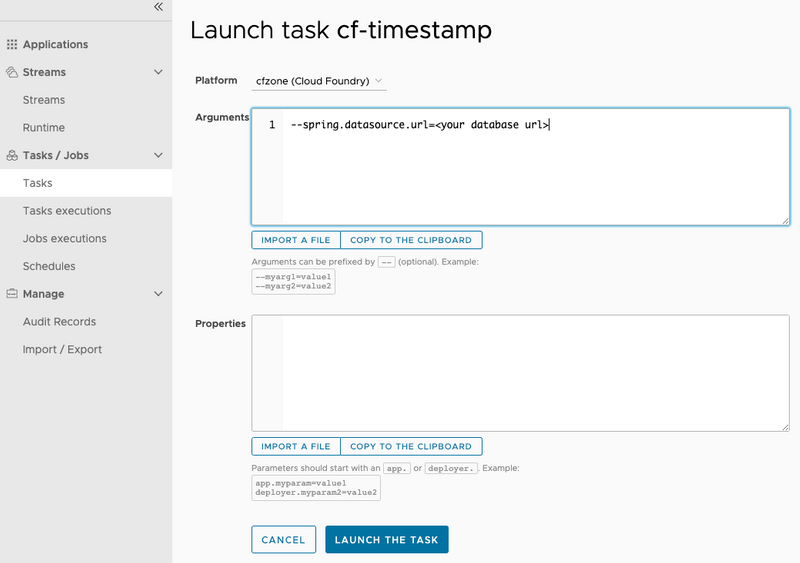Click the Manage section header label

43,293
